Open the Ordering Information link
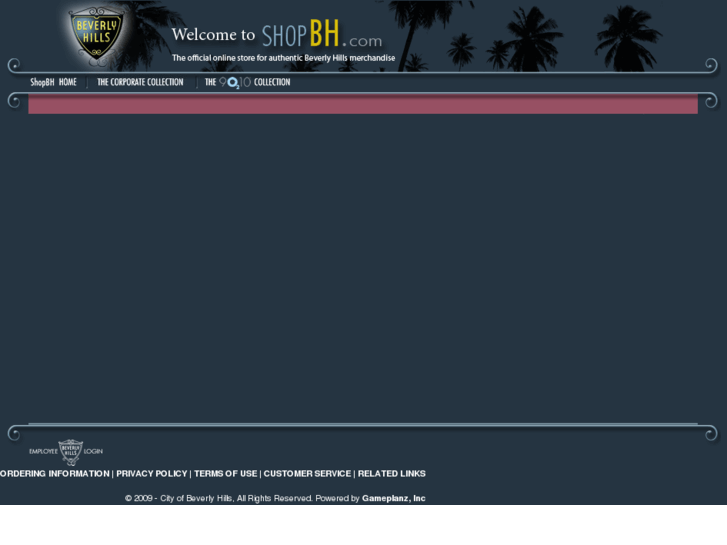Image resolution: width=727 pixels, height=545 pixels. pos(55,474)
